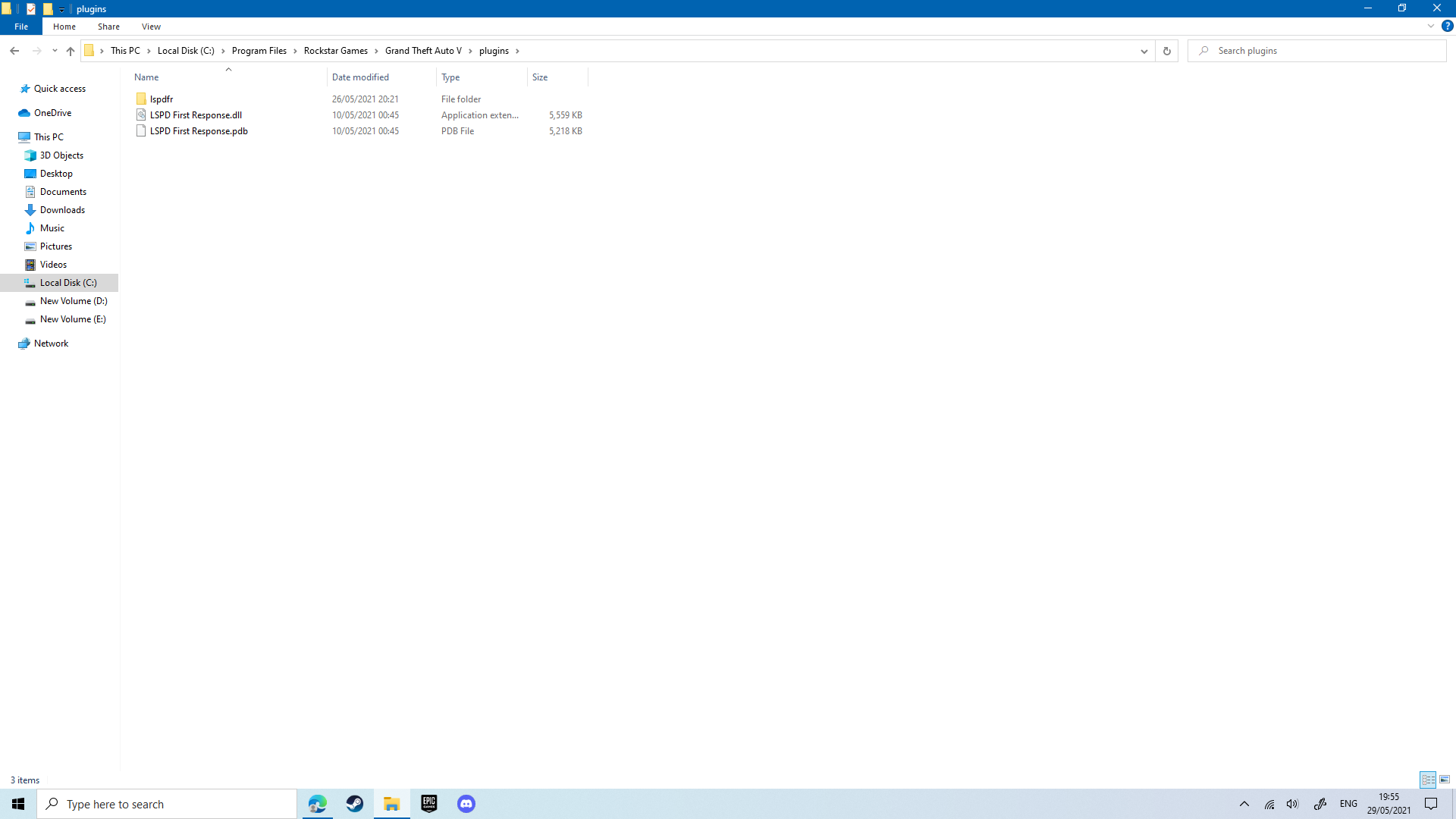Open the View ribbon tab
Screen dimensions: 1456x819
click(x=151, y=27)
